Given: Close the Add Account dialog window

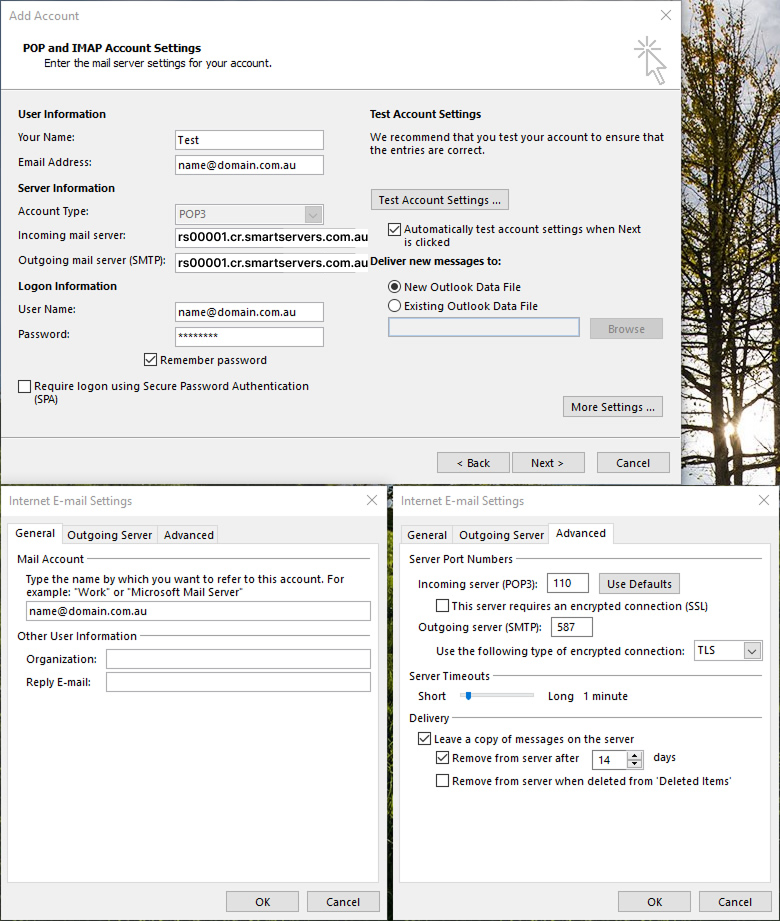Looking at the screenshot, I should click(x=666, y=16).
